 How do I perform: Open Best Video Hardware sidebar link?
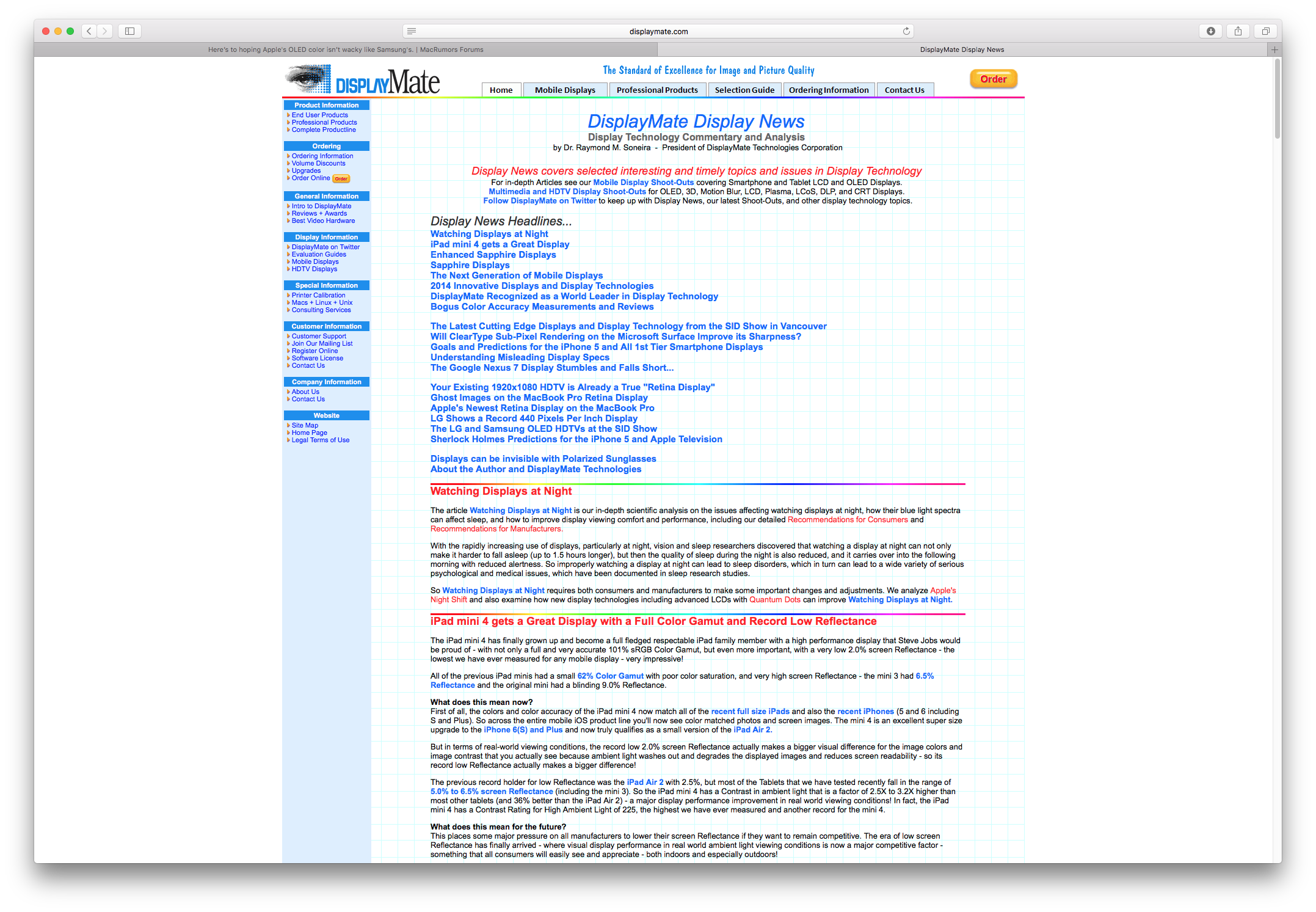click(x=323, y=221)
